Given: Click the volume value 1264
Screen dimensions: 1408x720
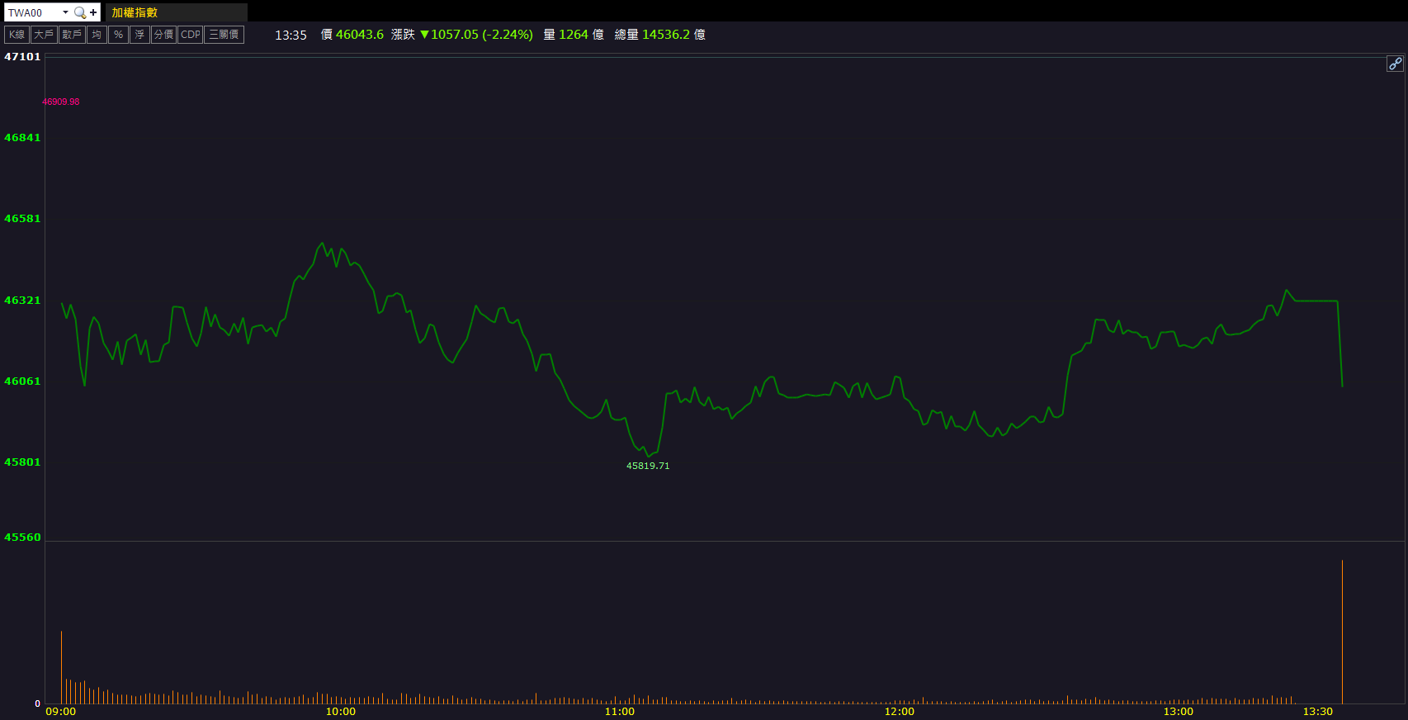Looking at the screenshot, I should pyautogui.click(x=573, y=34).
